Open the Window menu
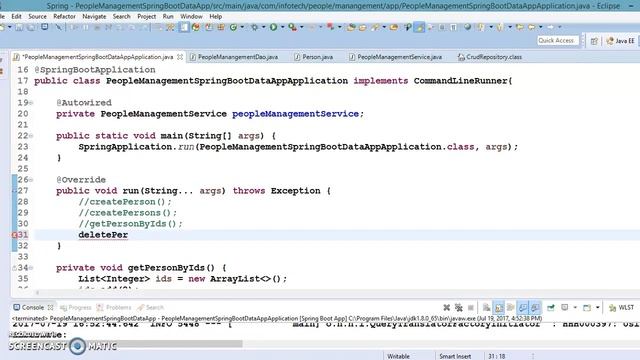 tap(191, 16)
